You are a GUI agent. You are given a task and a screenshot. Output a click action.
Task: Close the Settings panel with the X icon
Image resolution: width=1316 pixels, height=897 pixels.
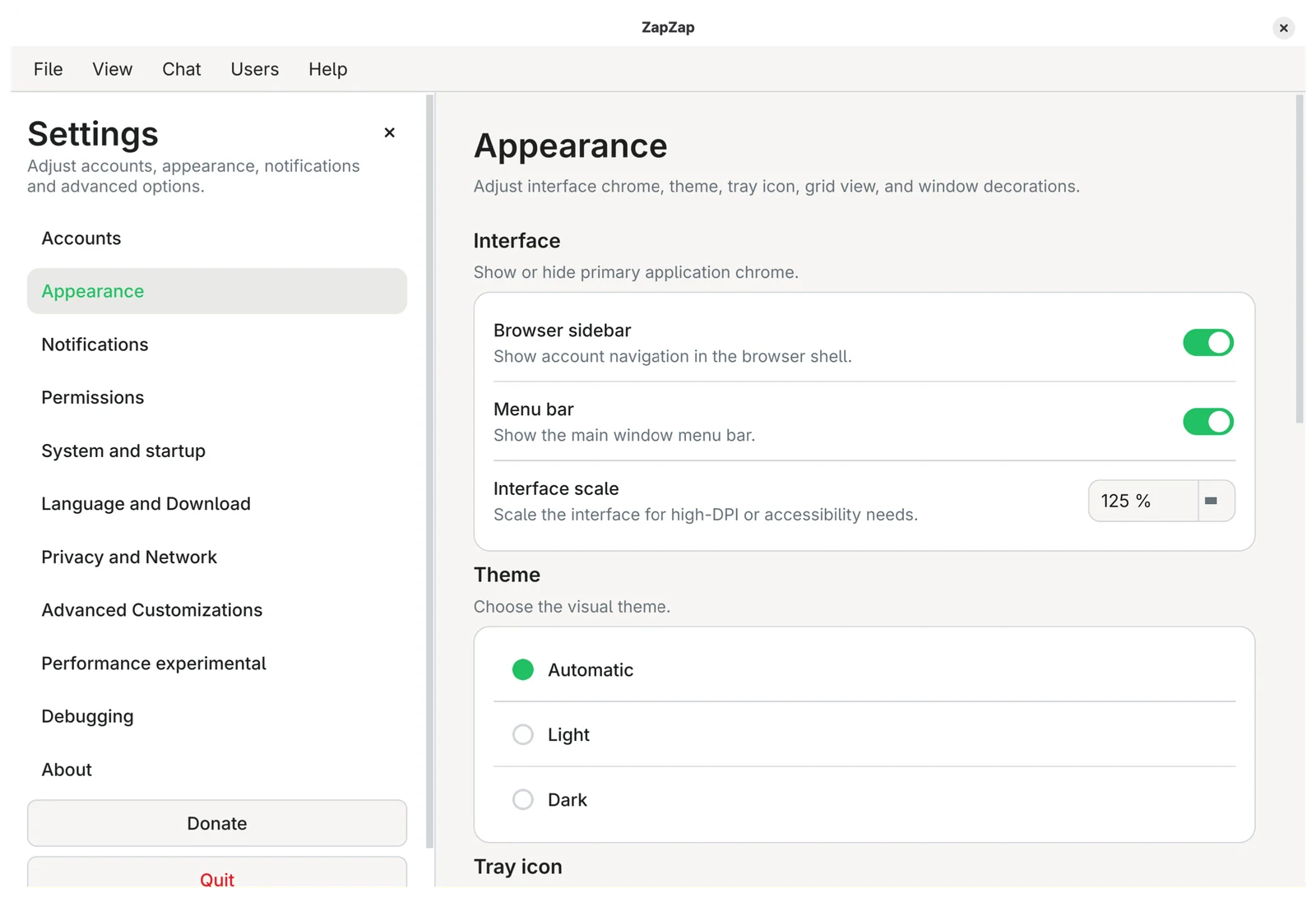click(x=390, y=132)
